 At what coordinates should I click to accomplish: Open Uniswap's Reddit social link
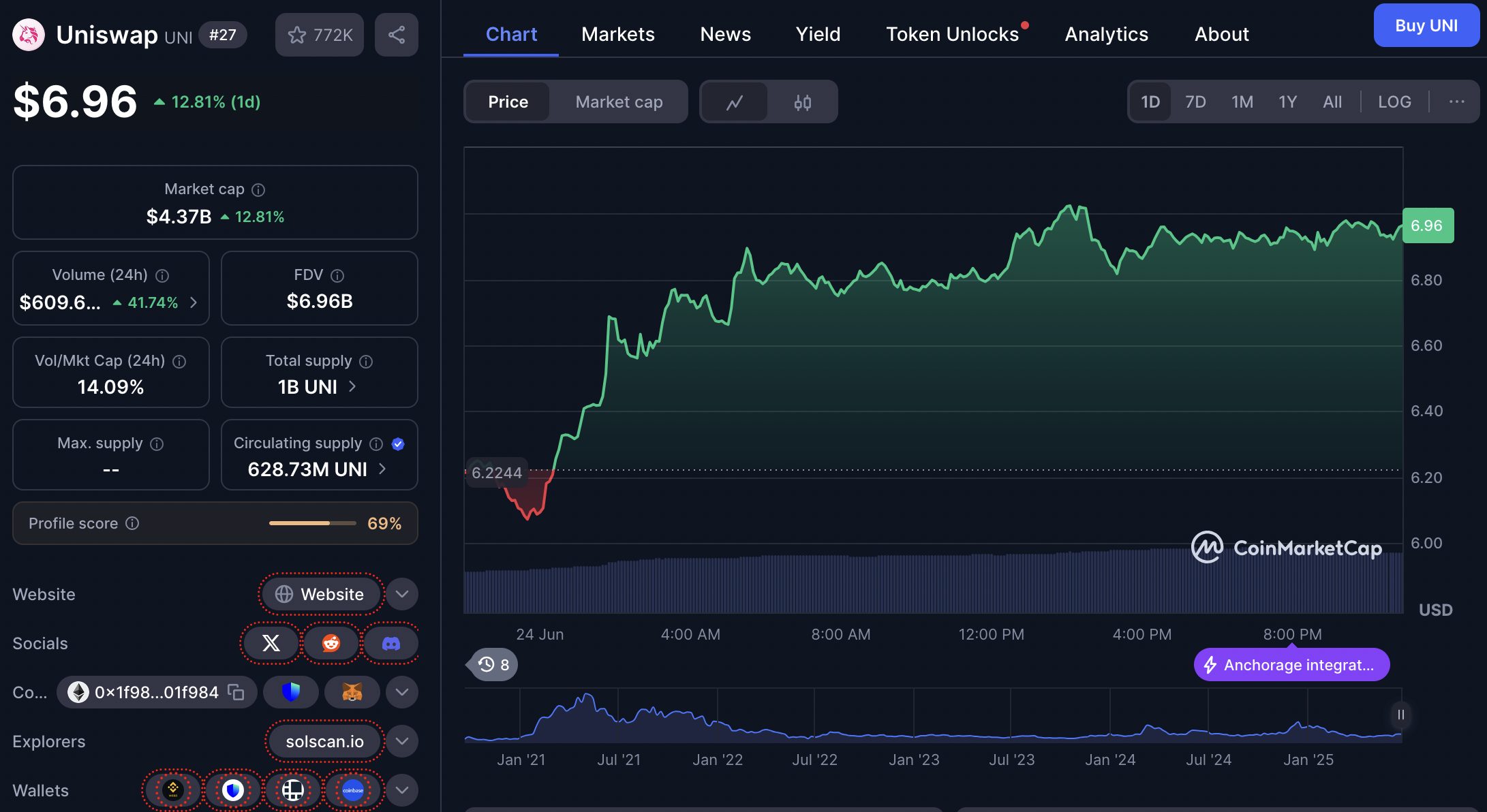coord(331,643)
